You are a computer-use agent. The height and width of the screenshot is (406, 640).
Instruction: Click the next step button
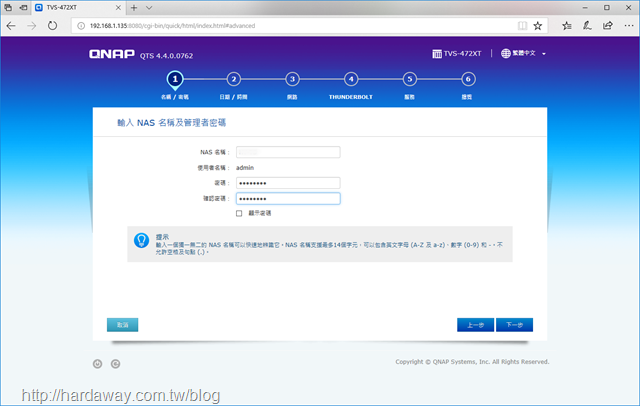514,325
